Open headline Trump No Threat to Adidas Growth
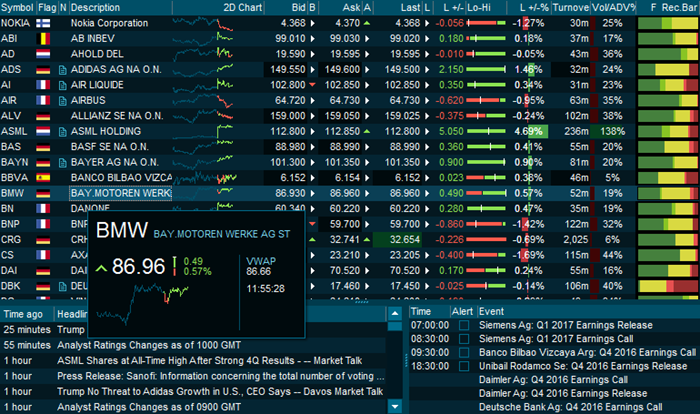Viewport: 700px width, 414px height. 220,392
